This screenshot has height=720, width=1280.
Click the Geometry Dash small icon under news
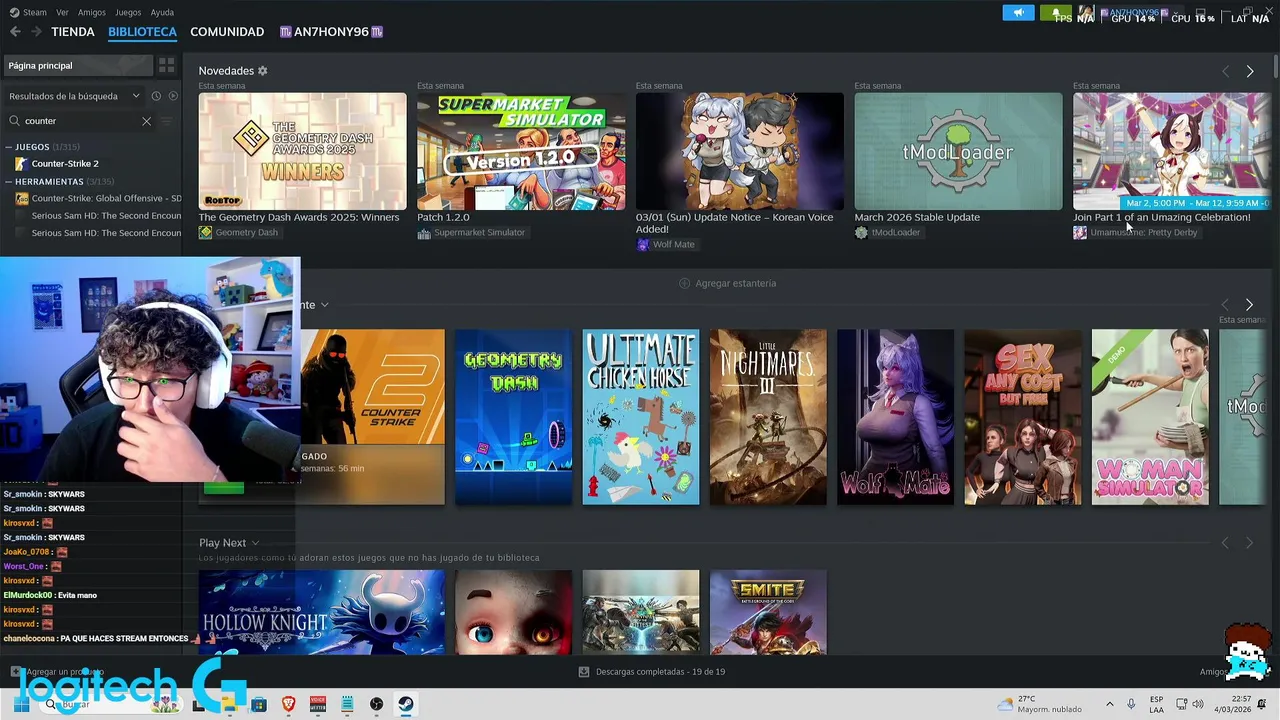pyautogui.click(x=205, y=232)
